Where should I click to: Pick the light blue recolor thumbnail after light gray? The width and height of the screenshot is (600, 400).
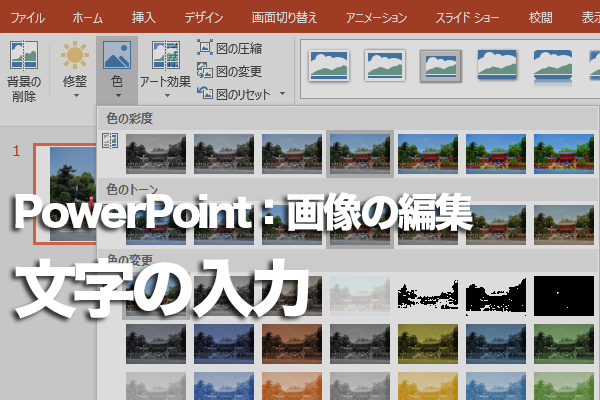click(x=224, y=386)
